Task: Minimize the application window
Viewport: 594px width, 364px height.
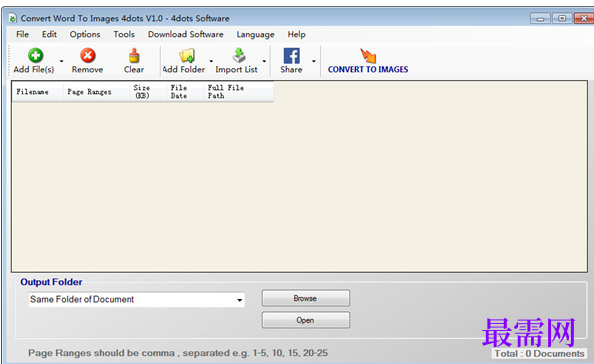Action: [x=541, y=18]
